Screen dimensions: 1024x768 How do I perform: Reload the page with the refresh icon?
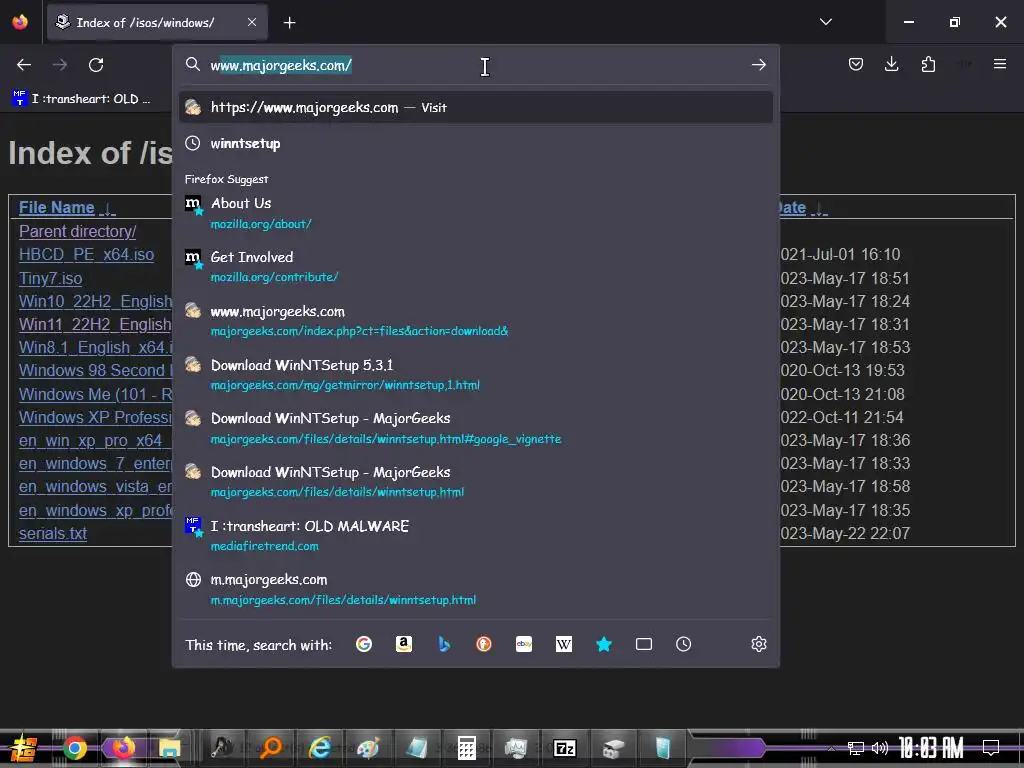(x=96, y=65)
